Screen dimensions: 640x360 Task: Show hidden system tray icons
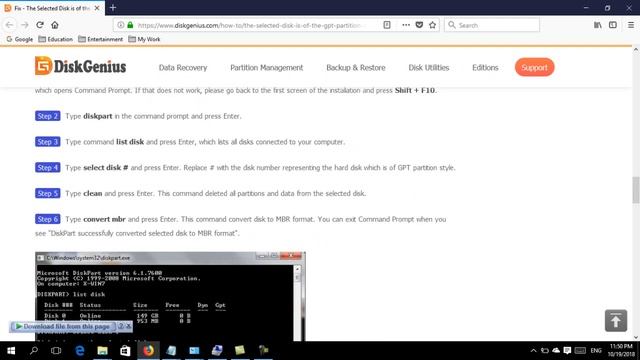(x=533, y=351)
